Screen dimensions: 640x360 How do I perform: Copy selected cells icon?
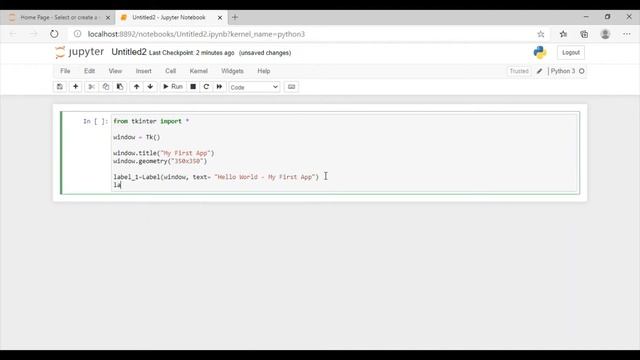pos(106,87)
